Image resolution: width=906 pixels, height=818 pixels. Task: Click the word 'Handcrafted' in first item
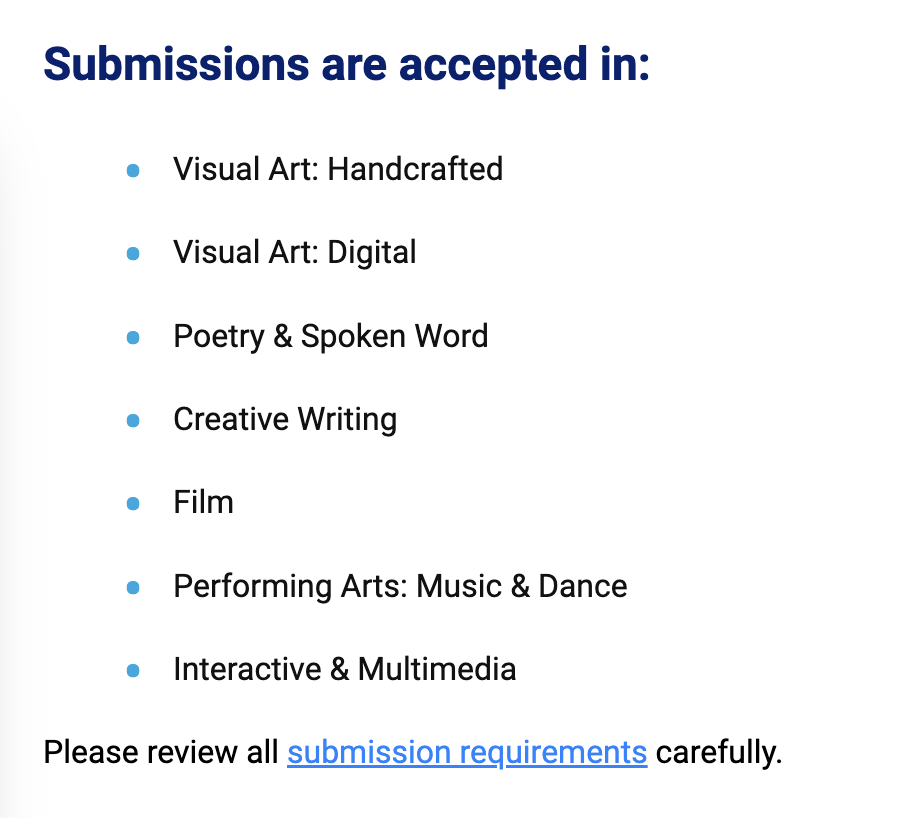[x=415, y=169]
